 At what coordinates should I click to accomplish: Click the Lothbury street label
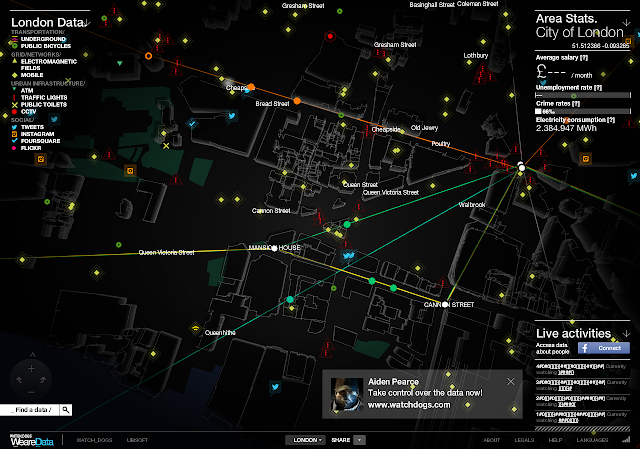(476, 56)
